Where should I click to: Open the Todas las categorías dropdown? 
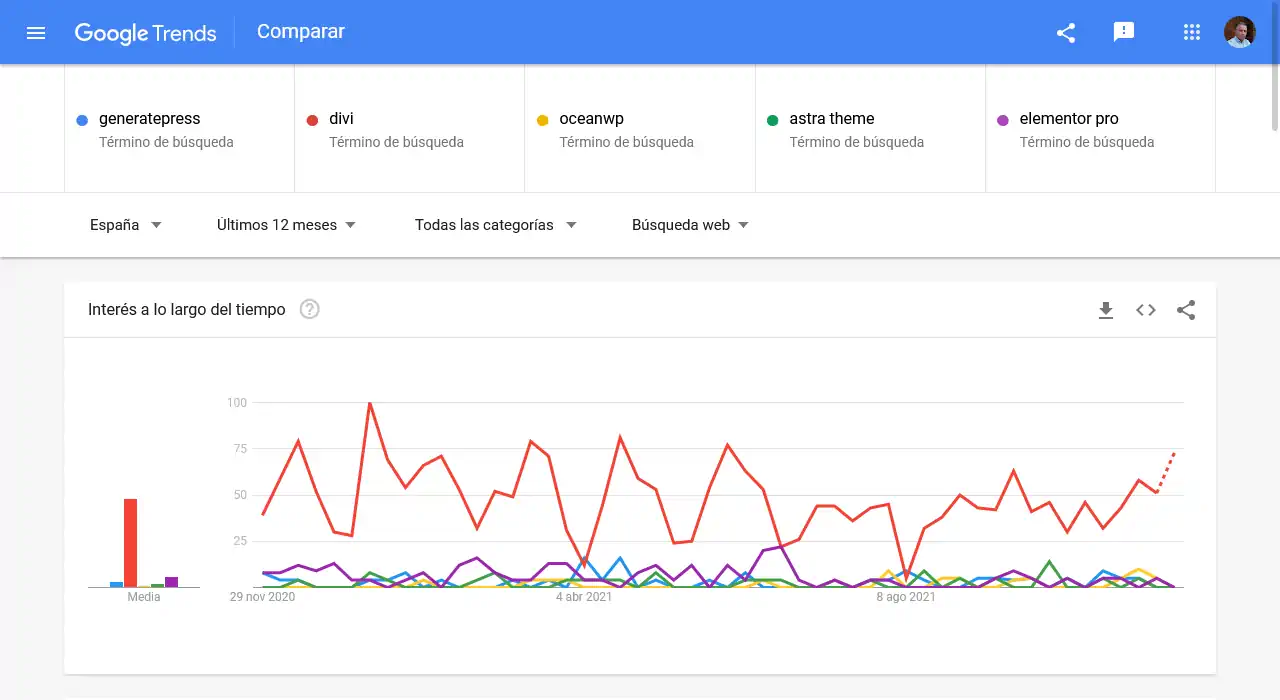[496, 225]
